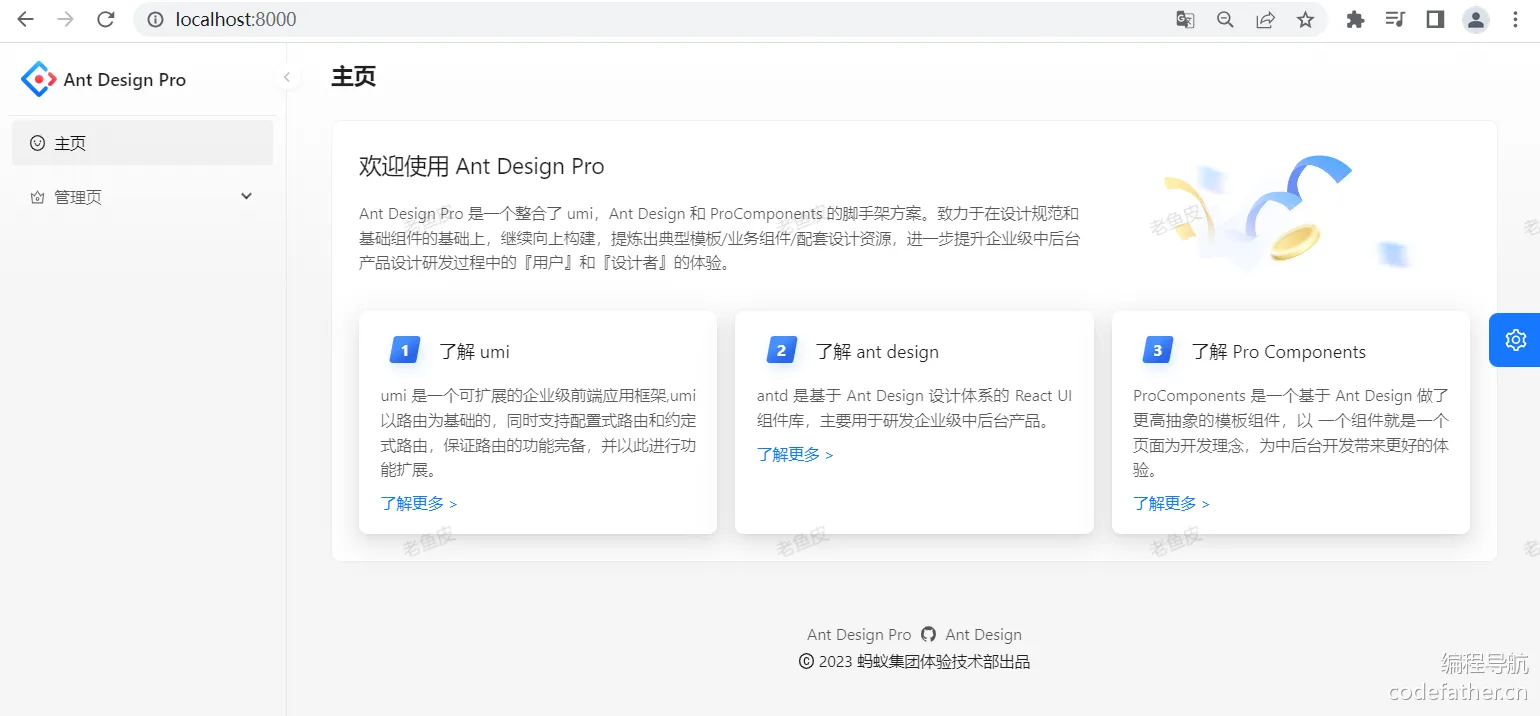The width and height of the screenshot is (1540, 716).
Task: Click the 欢迎使用 Ant Design Pro heading
Action: (x=482, y=166)
